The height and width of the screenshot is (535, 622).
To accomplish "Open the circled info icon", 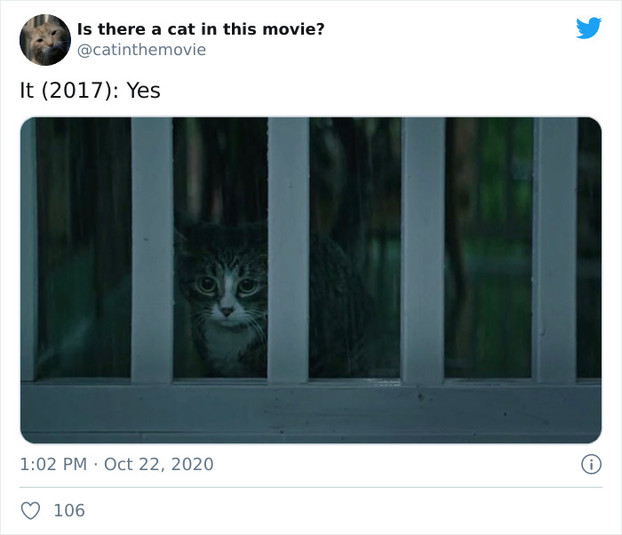I will click(591, 464).
